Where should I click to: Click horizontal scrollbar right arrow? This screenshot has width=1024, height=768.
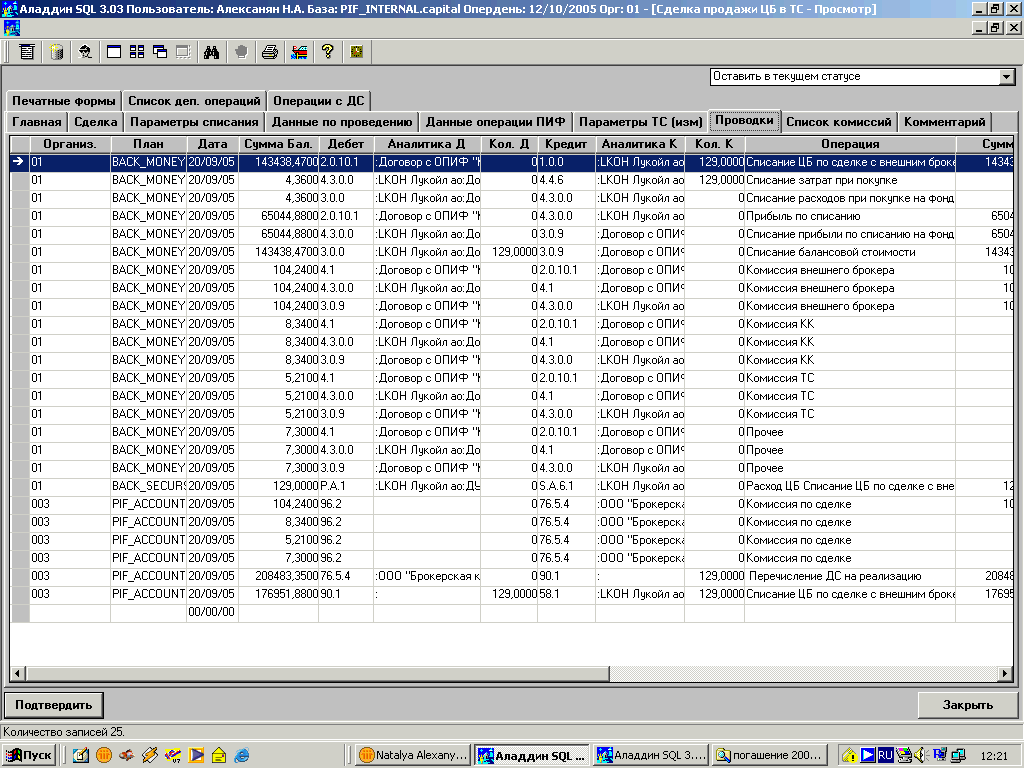(x=1006, y=673)
